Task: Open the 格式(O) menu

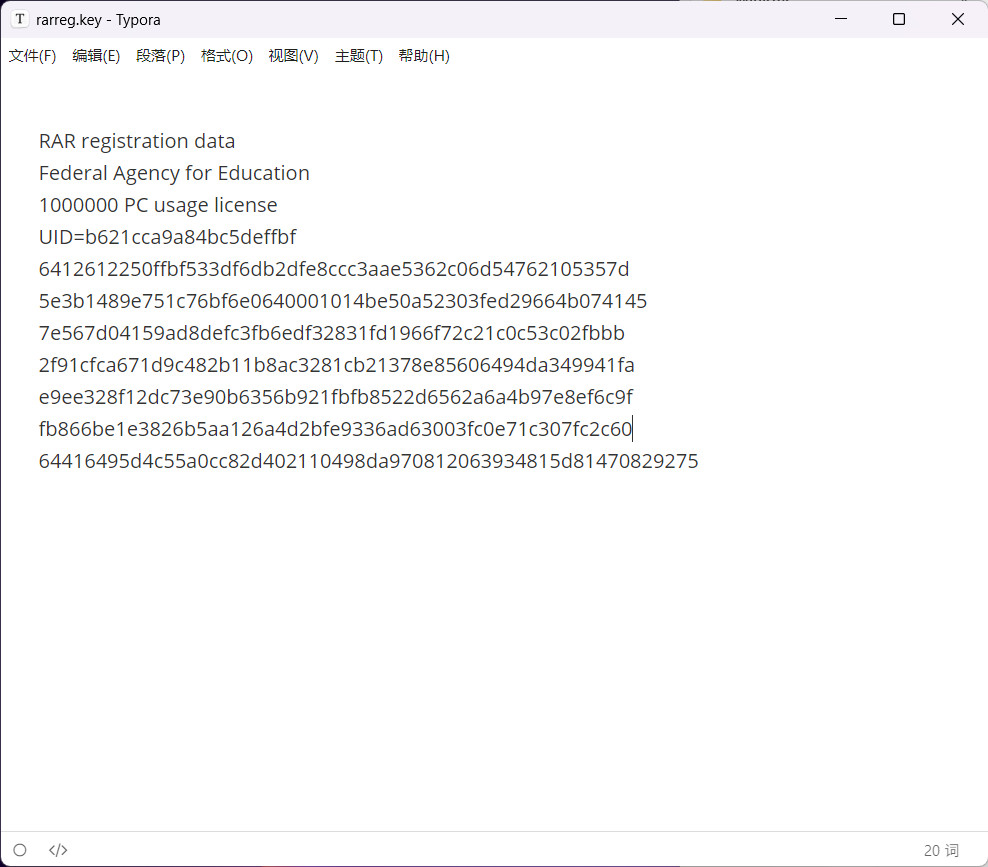Action: (x=226, y=56)
